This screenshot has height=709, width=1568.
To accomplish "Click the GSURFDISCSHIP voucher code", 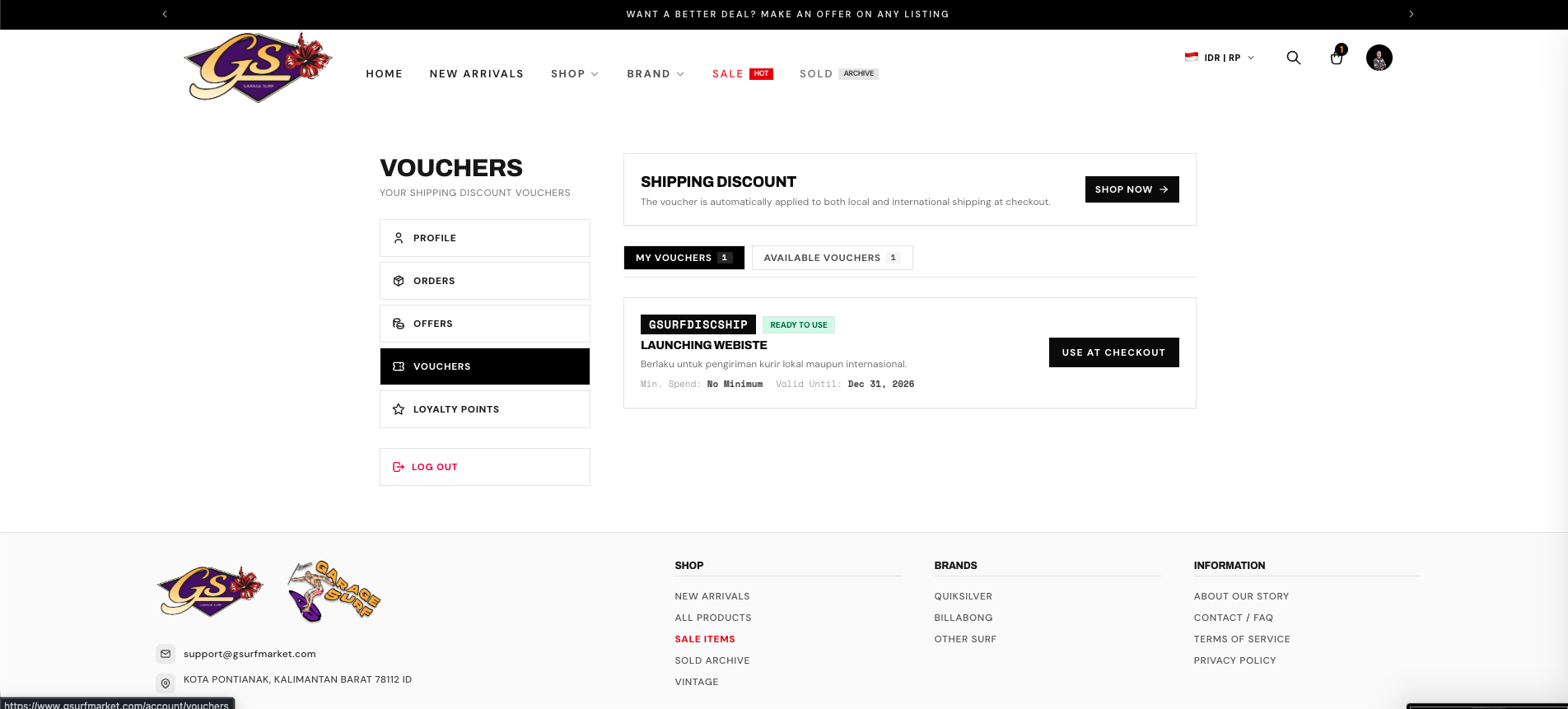I will [698, 324].
